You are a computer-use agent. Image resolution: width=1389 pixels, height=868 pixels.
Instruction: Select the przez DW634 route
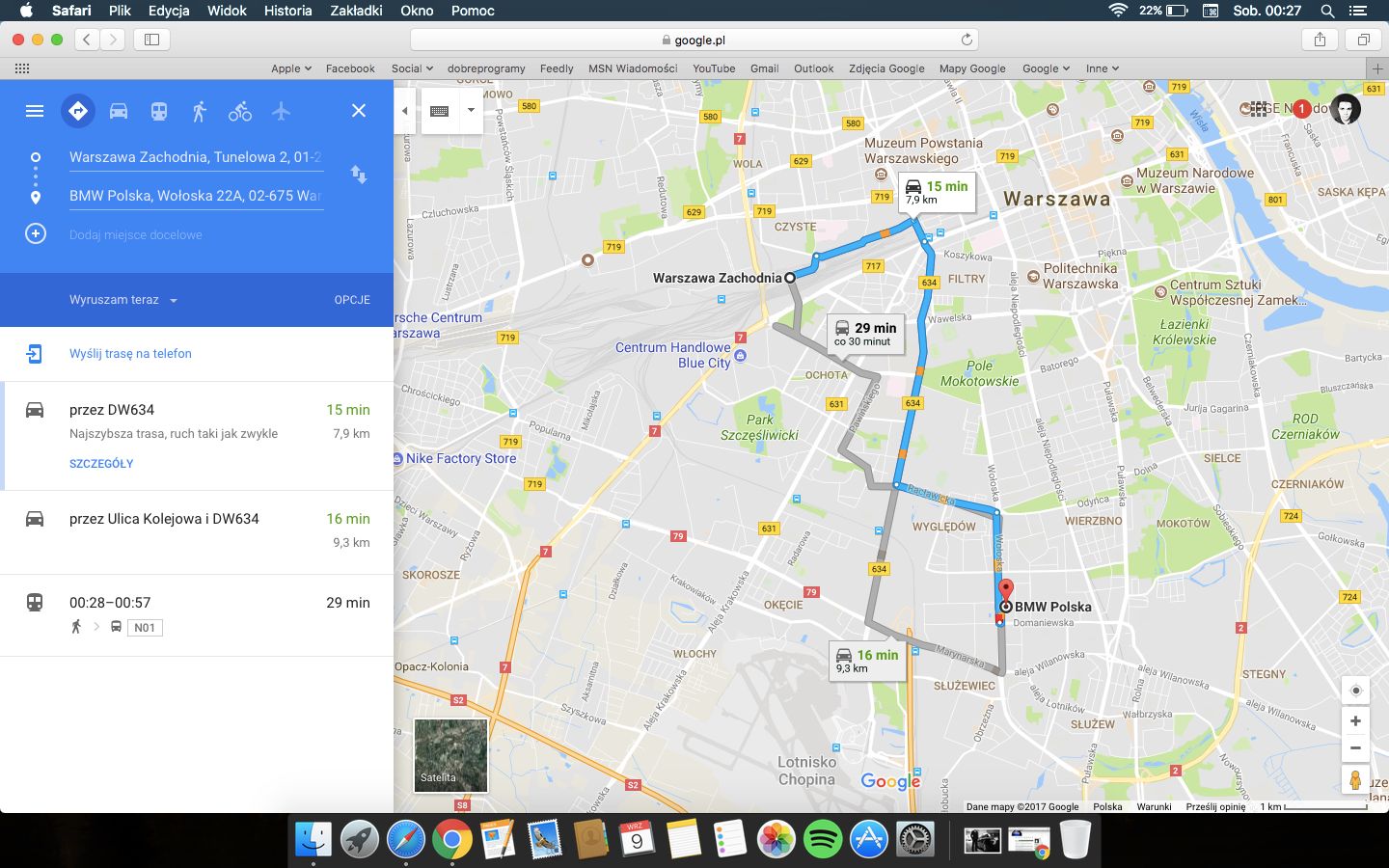pyautogui.click(x=197, y=436)
